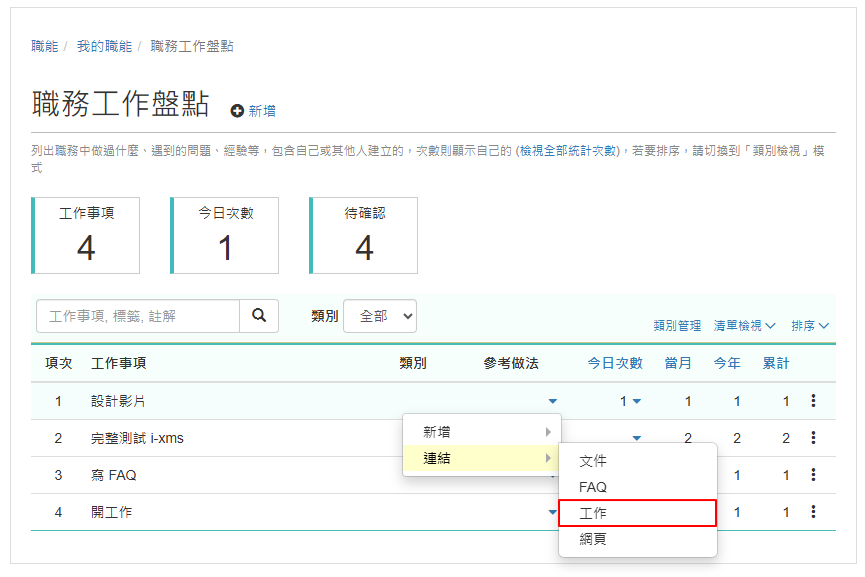865x577 pixels.
Task: Open the three-dot menu for 設計影片 row
Action: click(813, 401)
